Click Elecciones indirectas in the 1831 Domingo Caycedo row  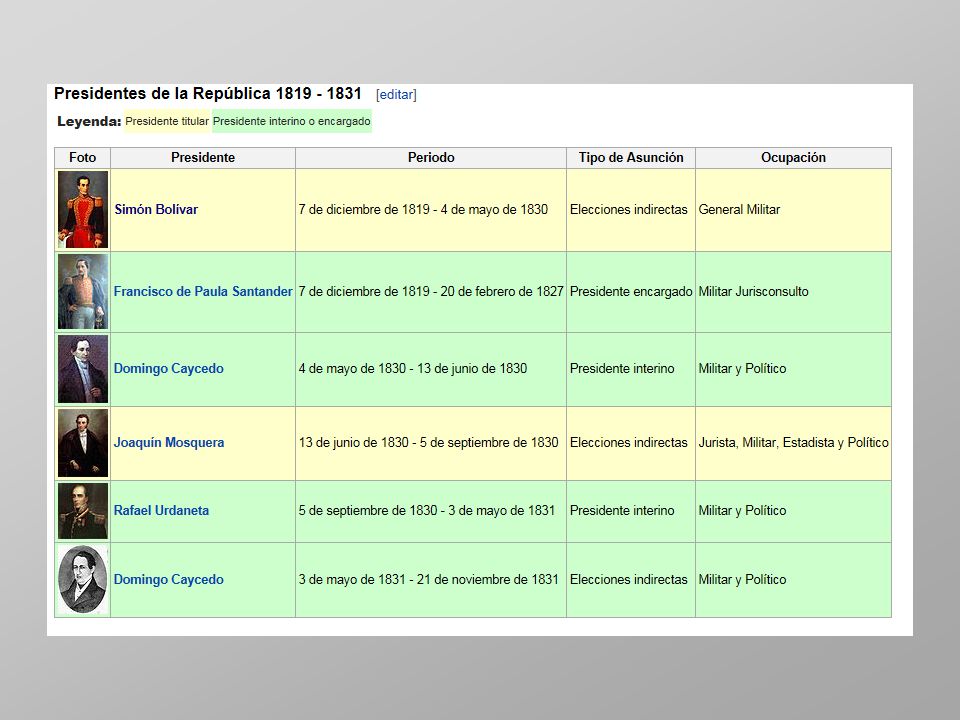tap(629, 579)
